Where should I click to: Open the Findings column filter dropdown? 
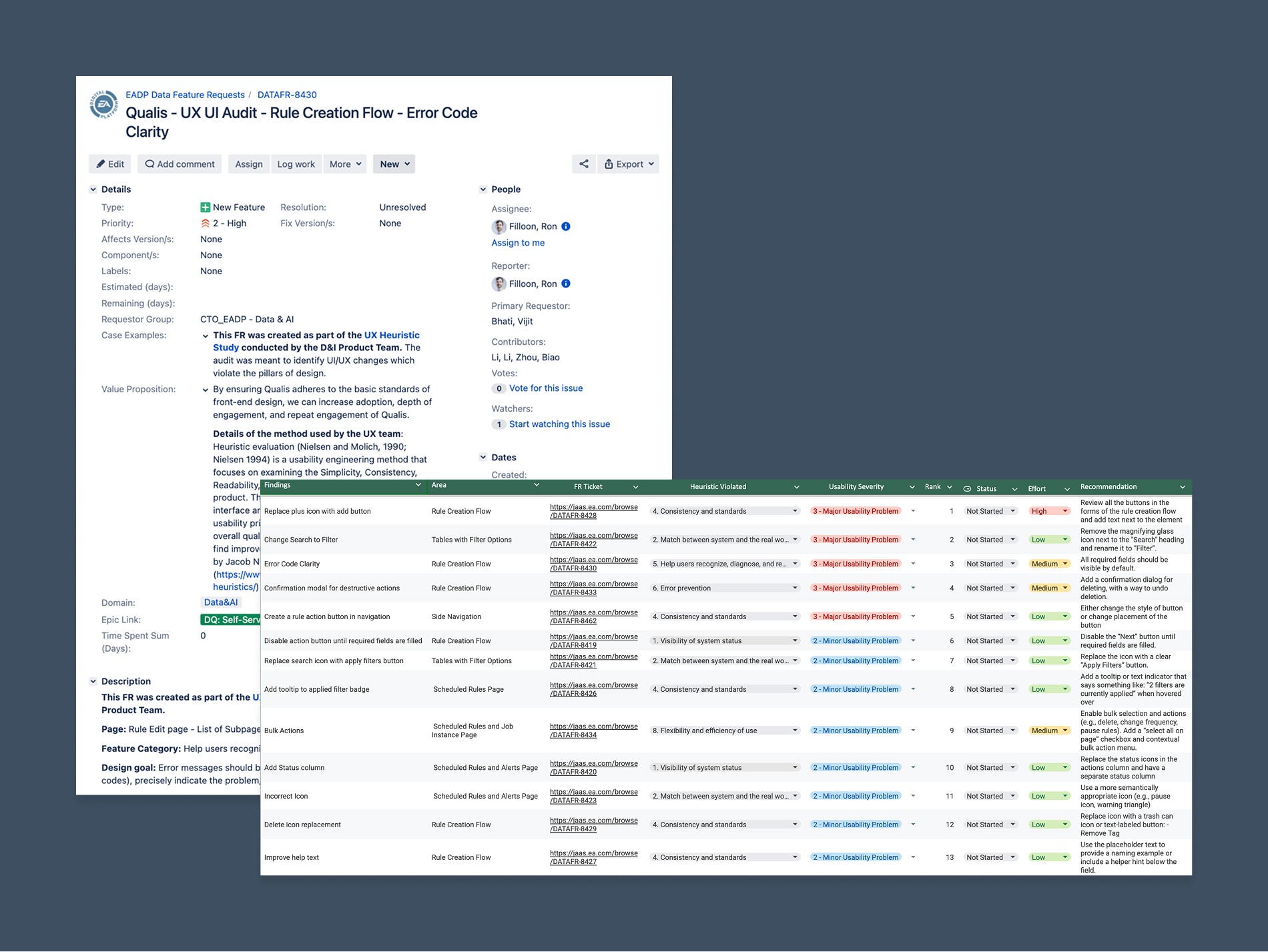[x=418, y=485]
